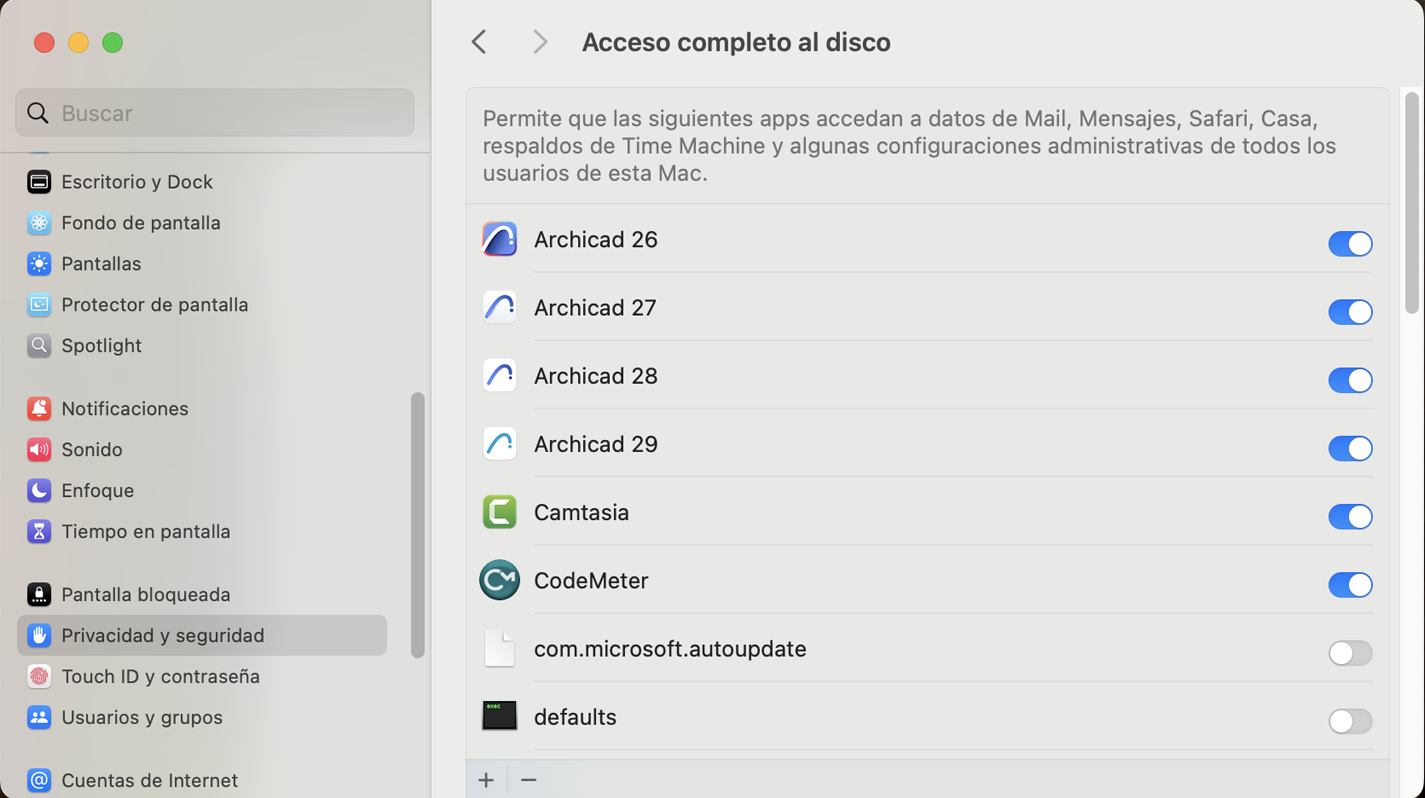Click the Camtasia app icon
1425x798 pixels.
tap(499, 512)
